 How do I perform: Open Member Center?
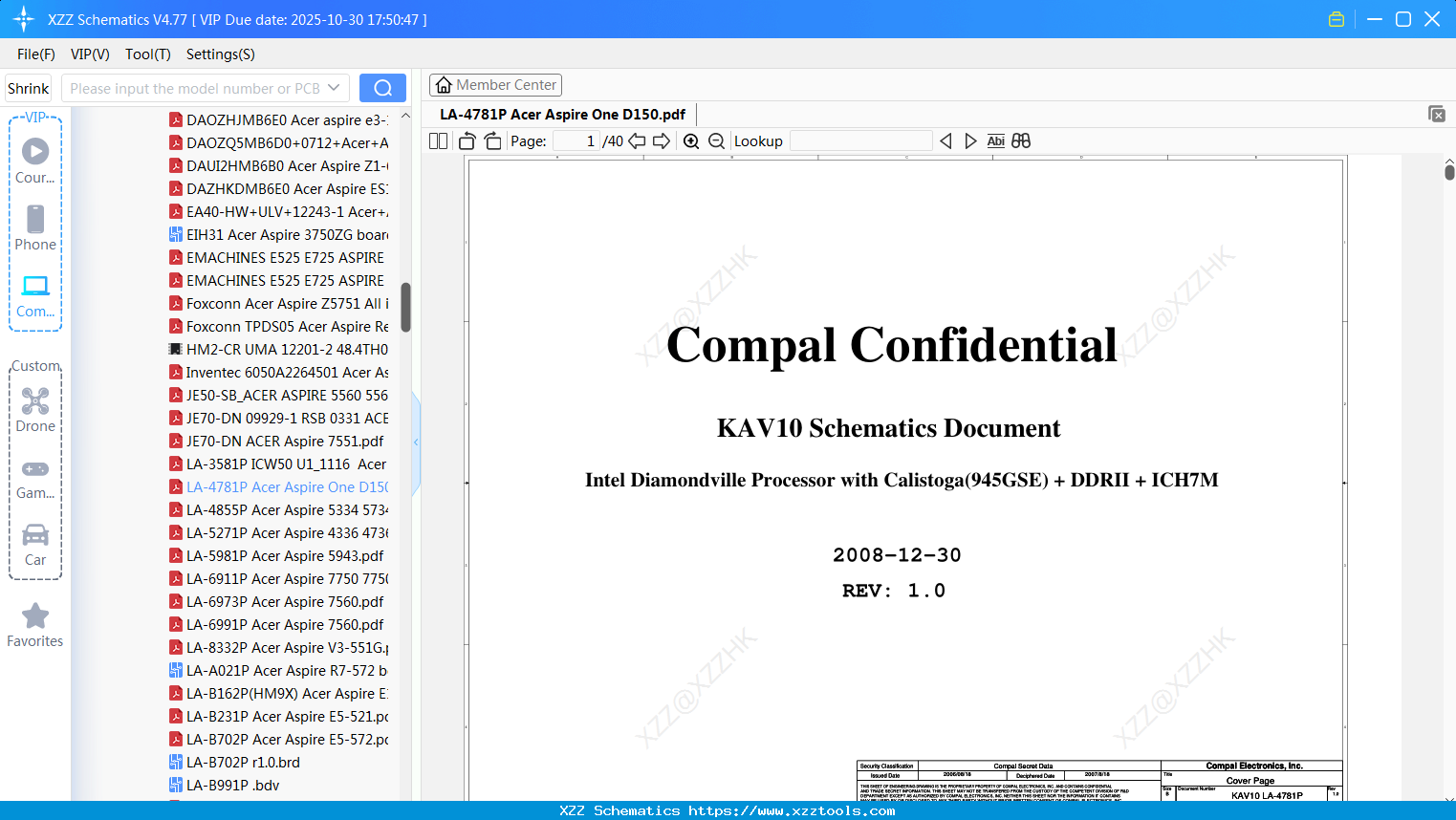coord(495,85)
